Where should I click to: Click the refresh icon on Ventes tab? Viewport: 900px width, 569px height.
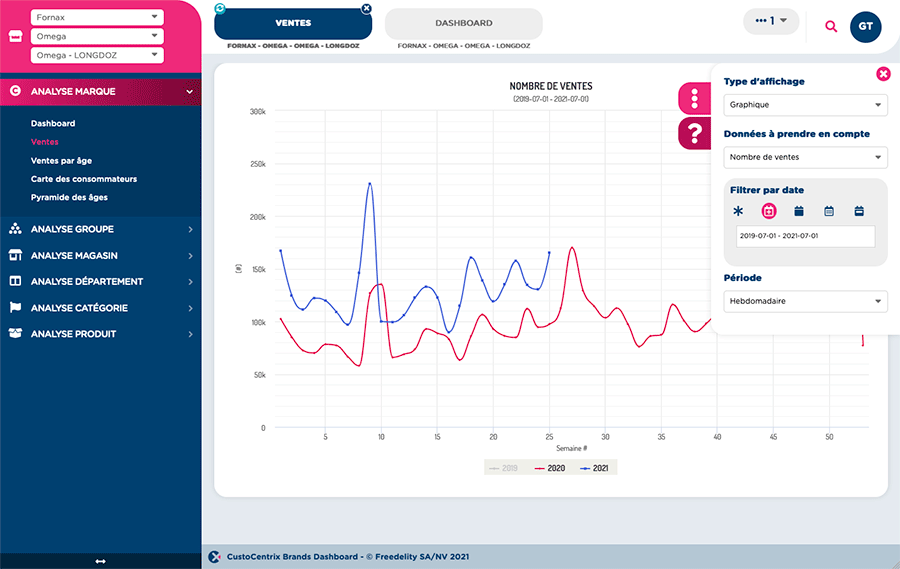click(220, 8)
